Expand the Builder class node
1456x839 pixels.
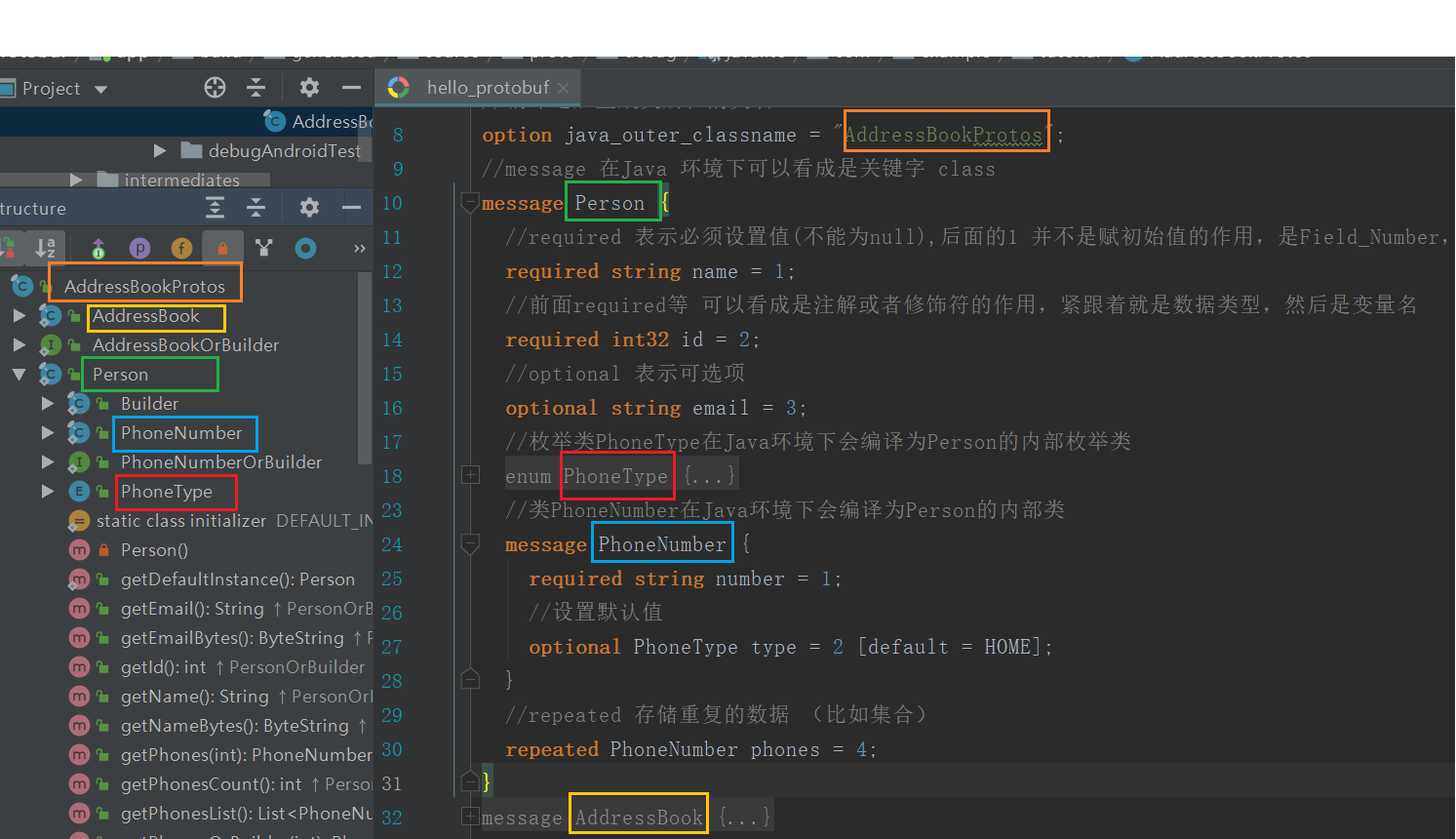(x=48, y=403)
